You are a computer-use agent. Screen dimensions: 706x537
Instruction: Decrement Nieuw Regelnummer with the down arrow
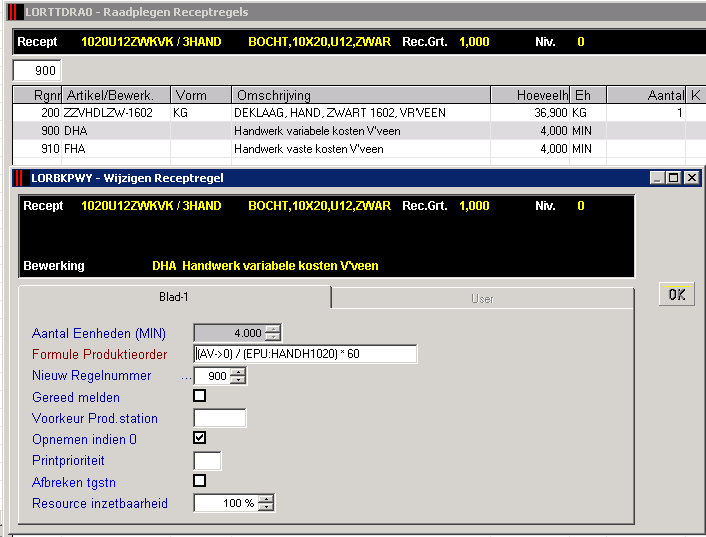click(238, 379)
